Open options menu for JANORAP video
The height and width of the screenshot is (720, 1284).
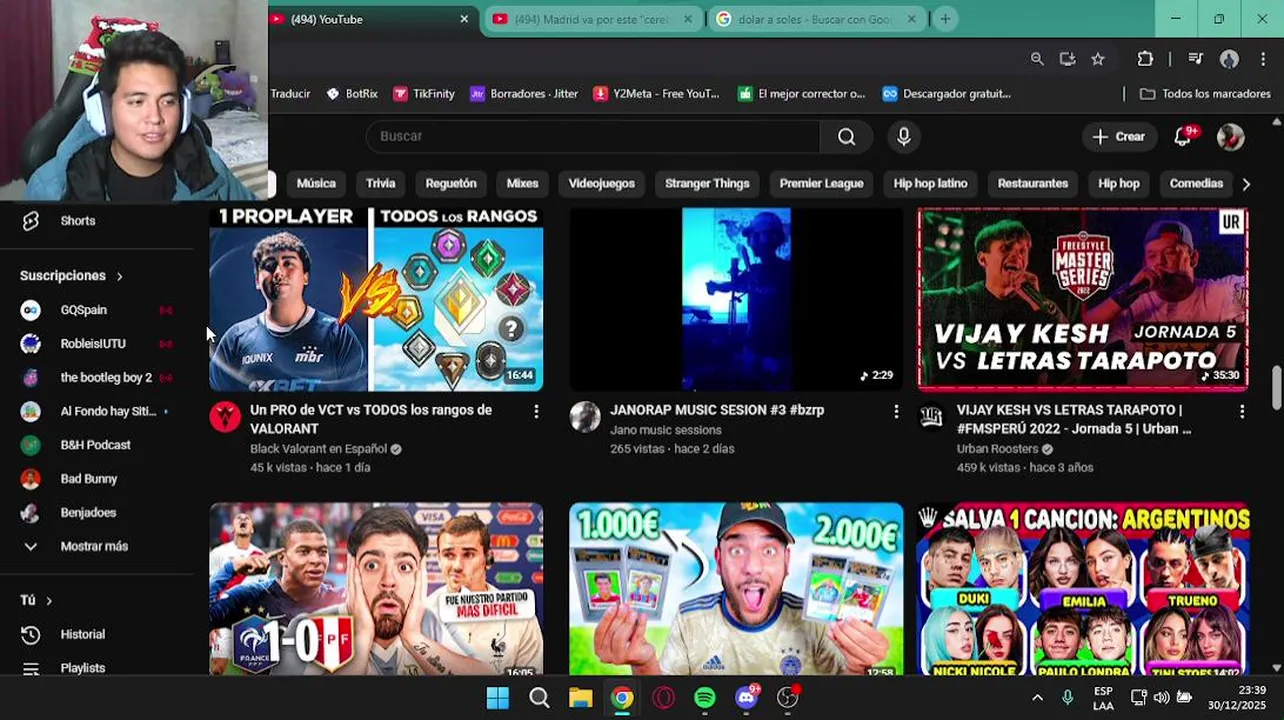click(x=896, y=411)
